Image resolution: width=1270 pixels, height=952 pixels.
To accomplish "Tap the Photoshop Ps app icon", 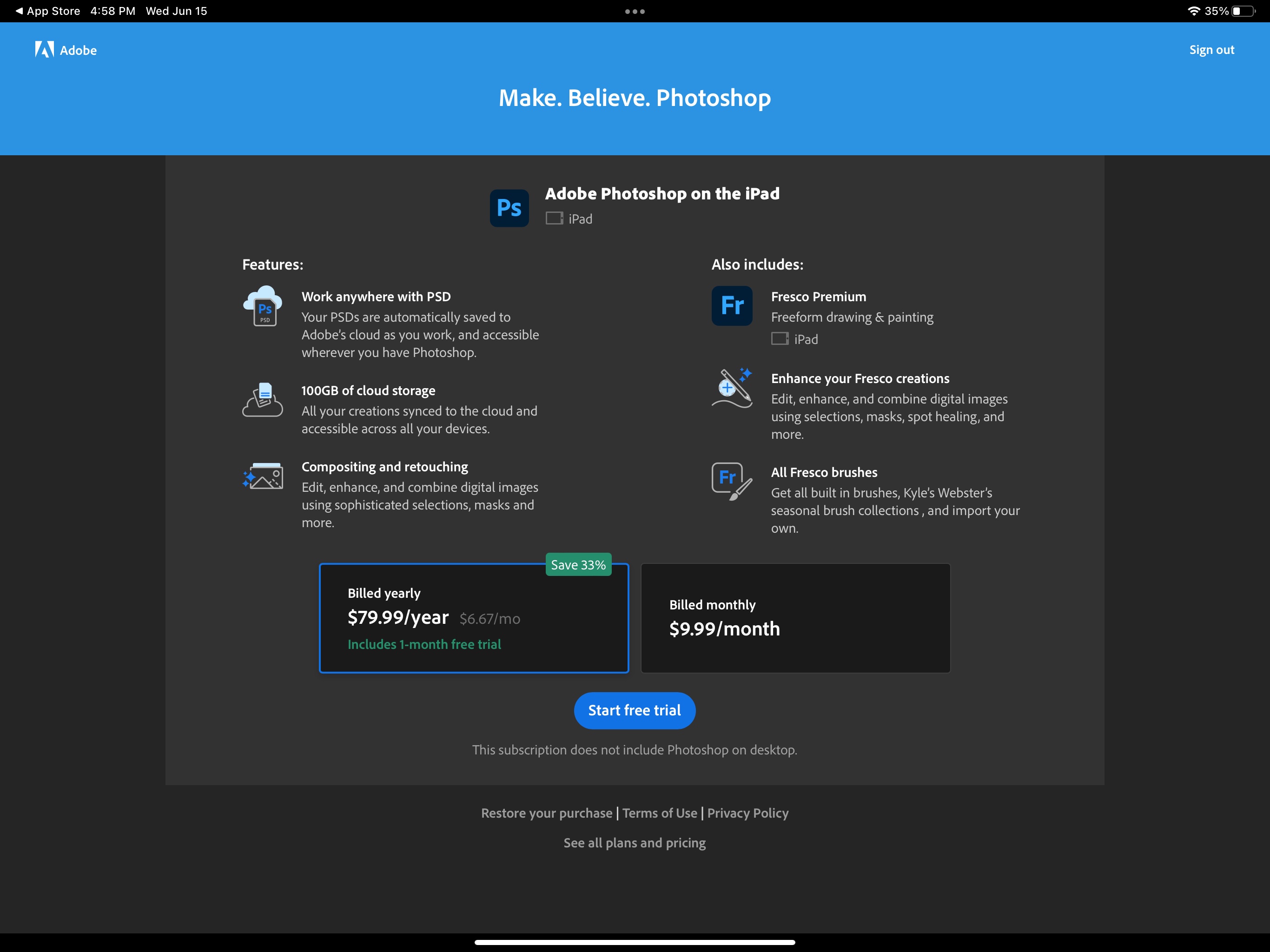I will pyautogui.click(x=509, y=208).
